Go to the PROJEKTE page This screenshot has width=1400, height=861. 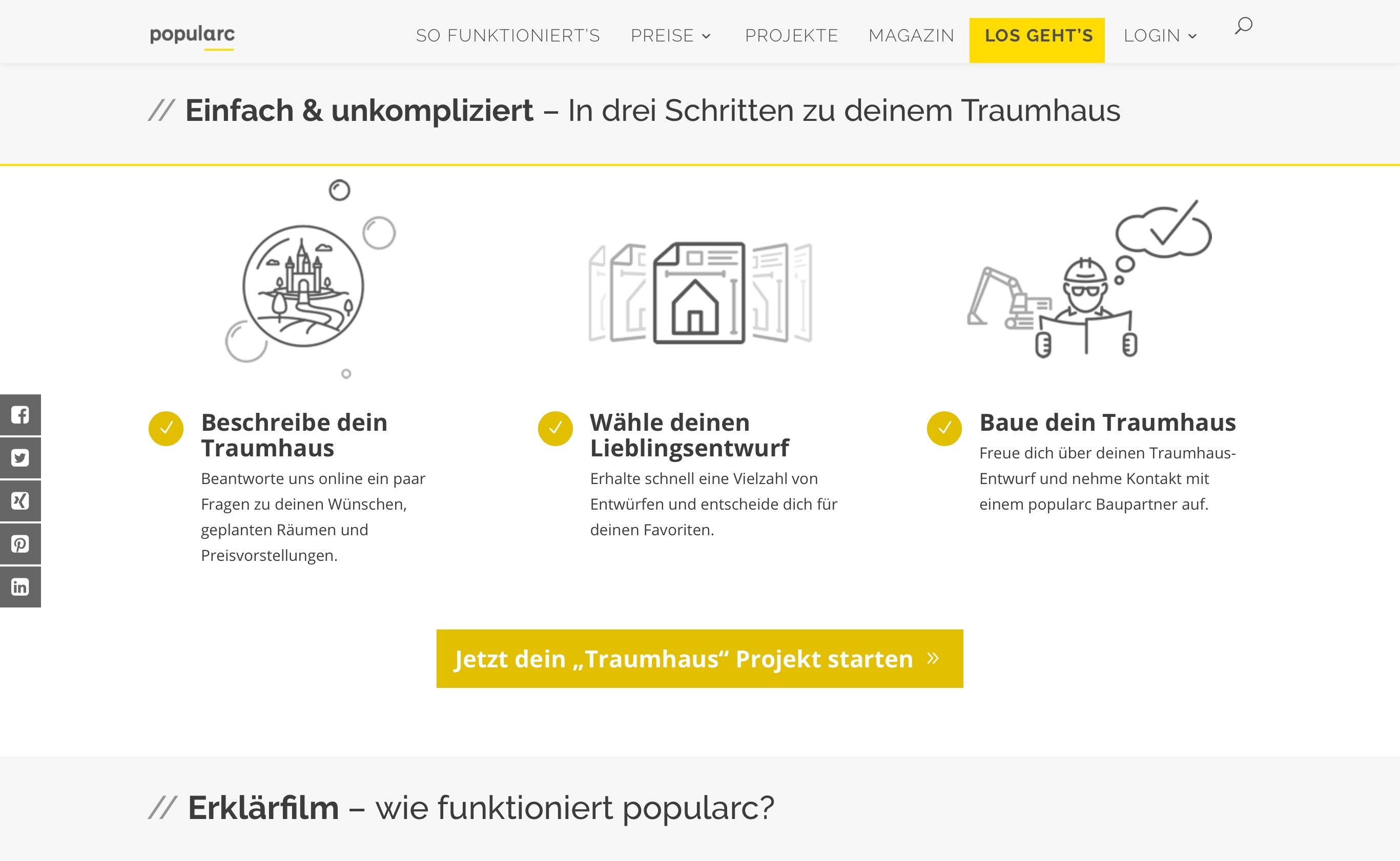(791, 36)
